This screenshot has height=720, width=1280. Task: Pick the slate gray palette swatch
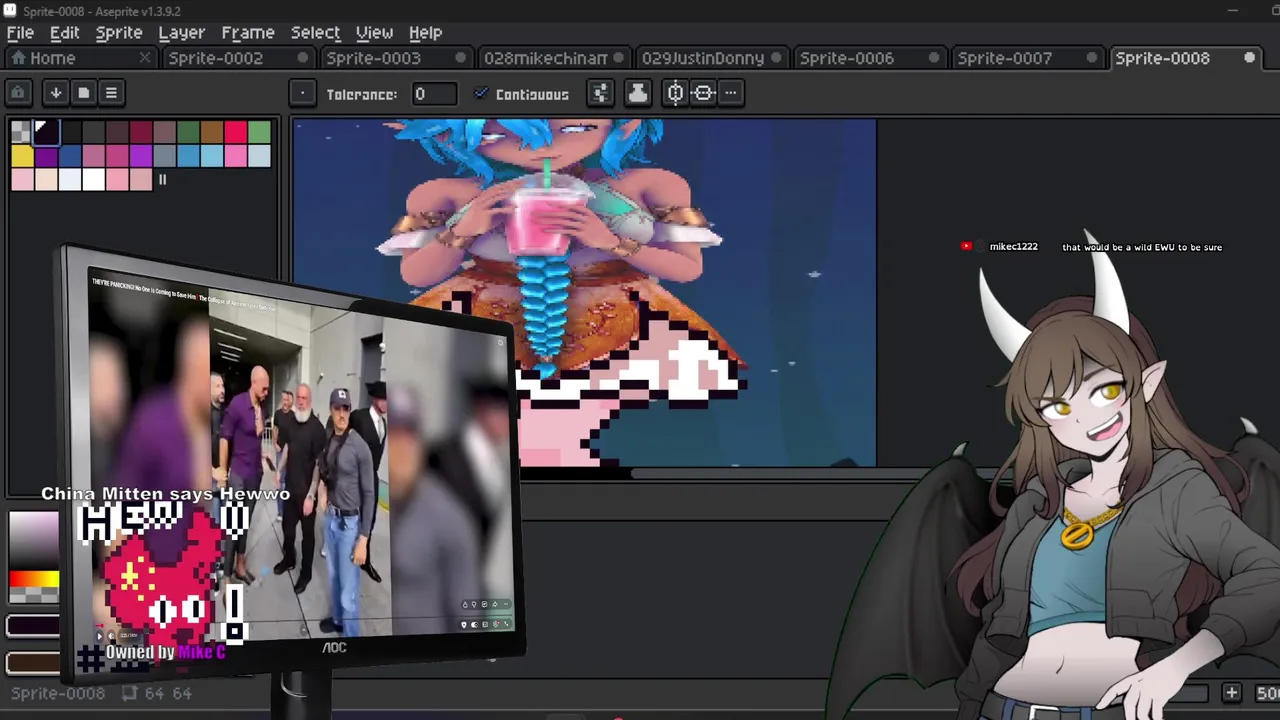coord(165,156)
